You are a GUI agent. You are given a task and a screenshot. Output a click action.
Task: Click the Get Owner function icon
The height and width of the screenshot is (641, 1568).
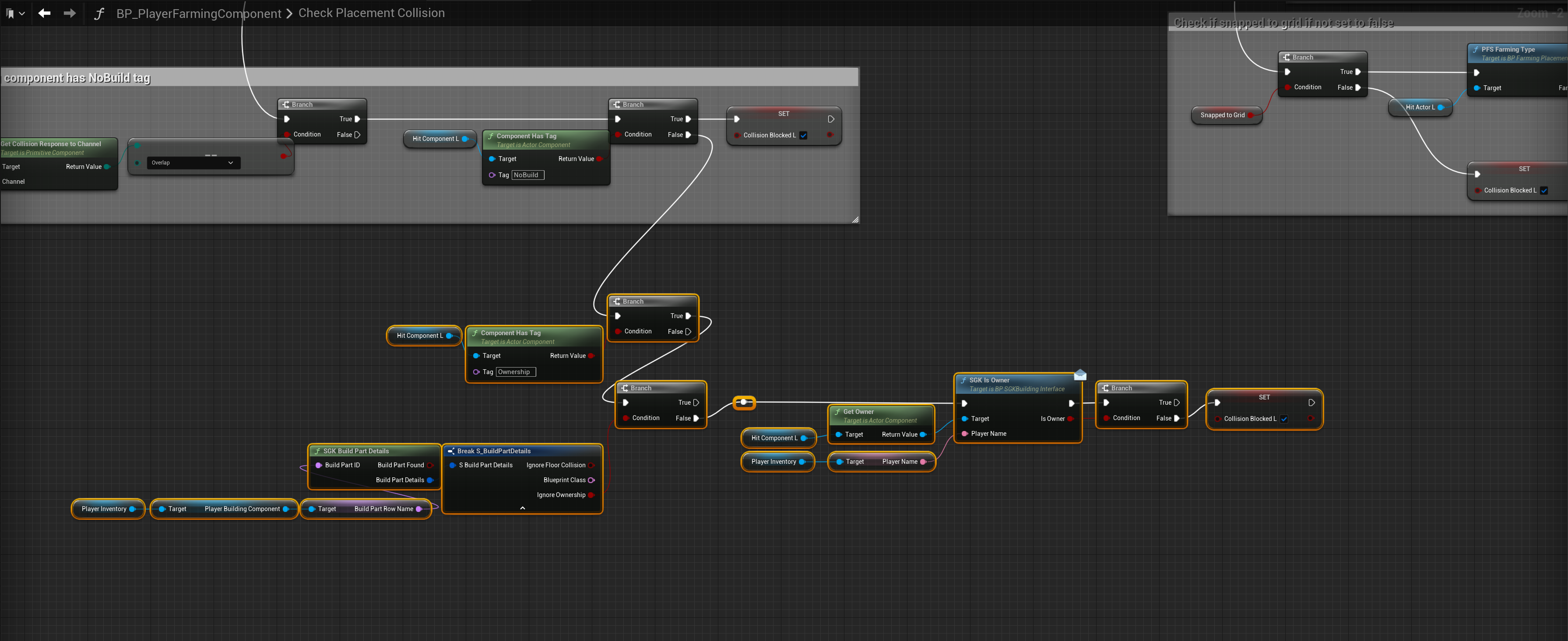[837, 412]
